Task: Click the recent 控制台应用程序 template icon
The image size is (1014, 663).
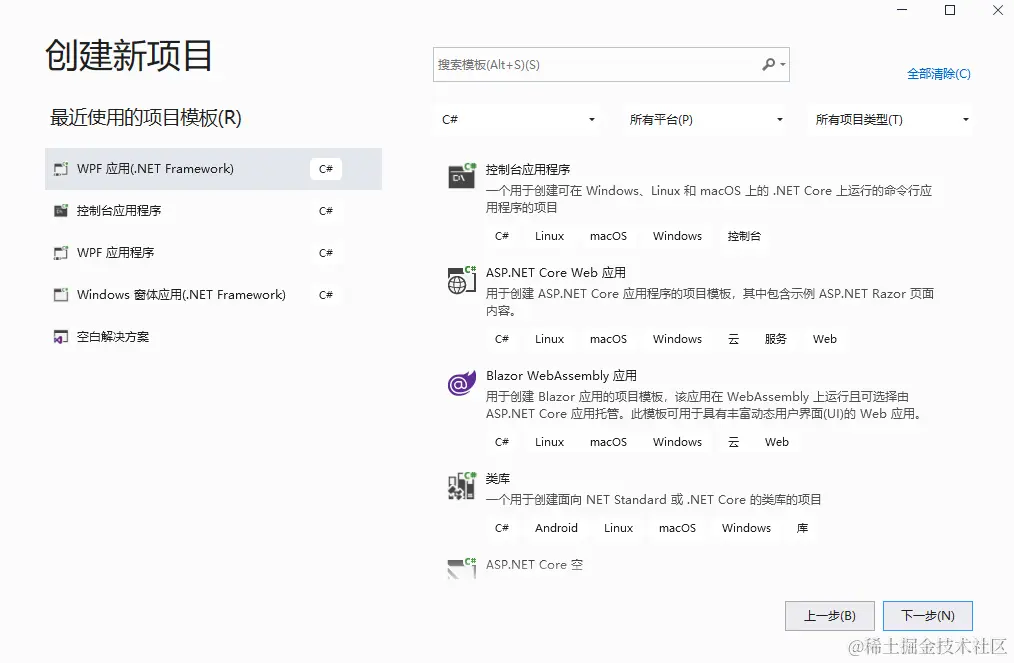Action: point(61,211)
